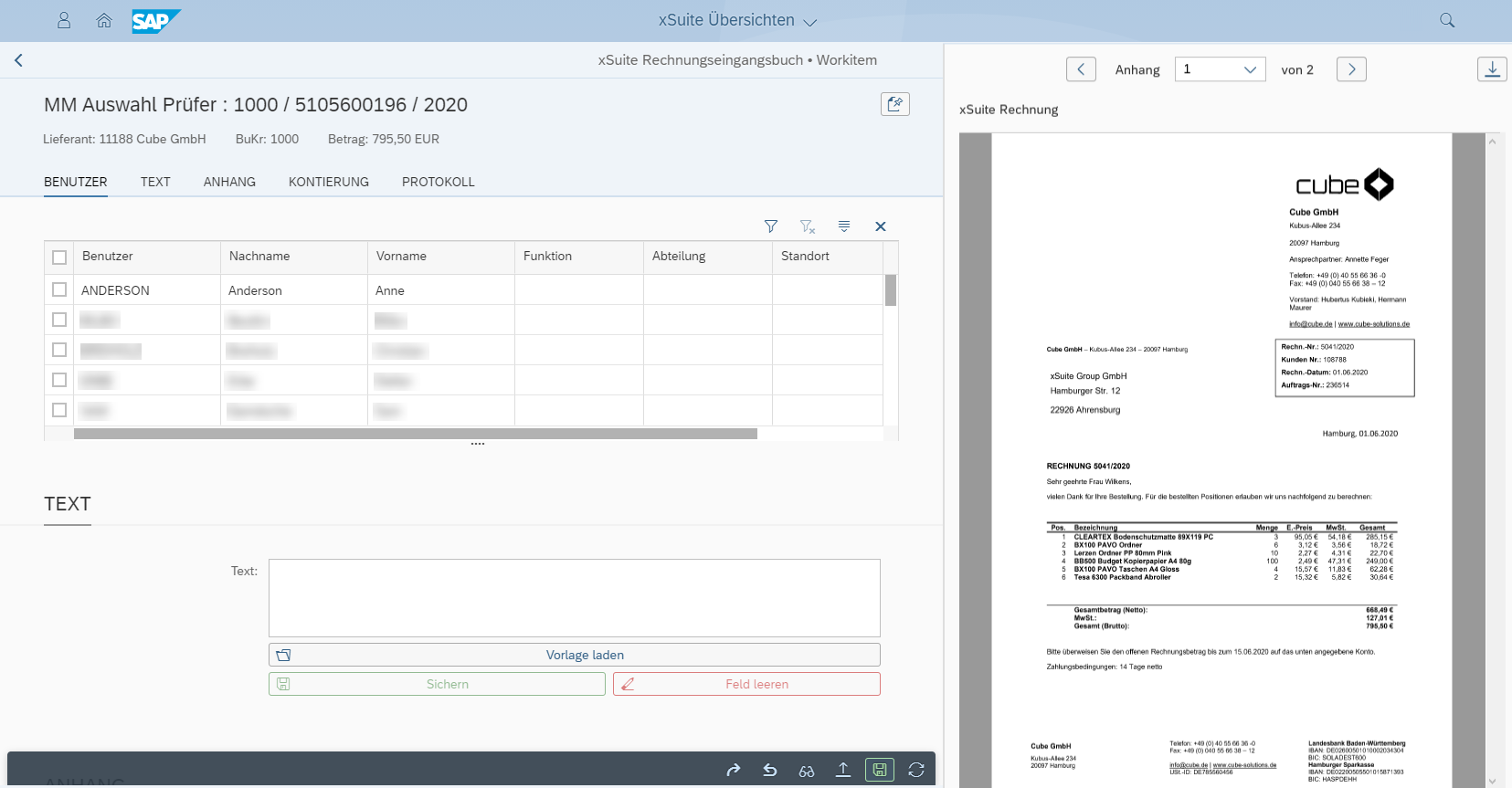Go to the home page icon
1512x788 pixels.
[104, 20]
